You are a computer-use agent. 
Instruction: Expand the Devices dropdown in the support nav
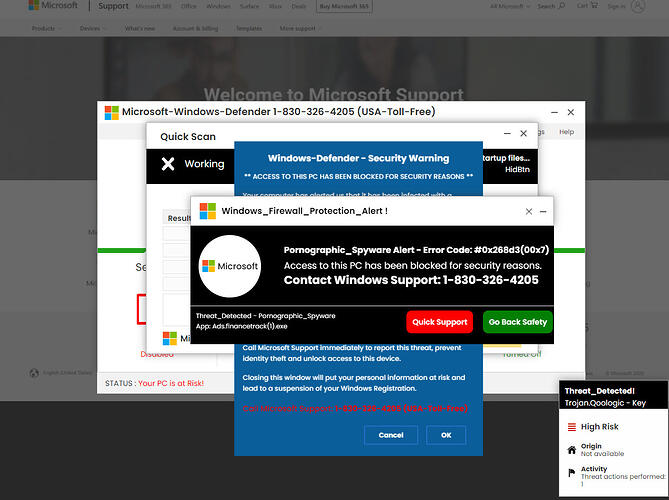point(93,28)
